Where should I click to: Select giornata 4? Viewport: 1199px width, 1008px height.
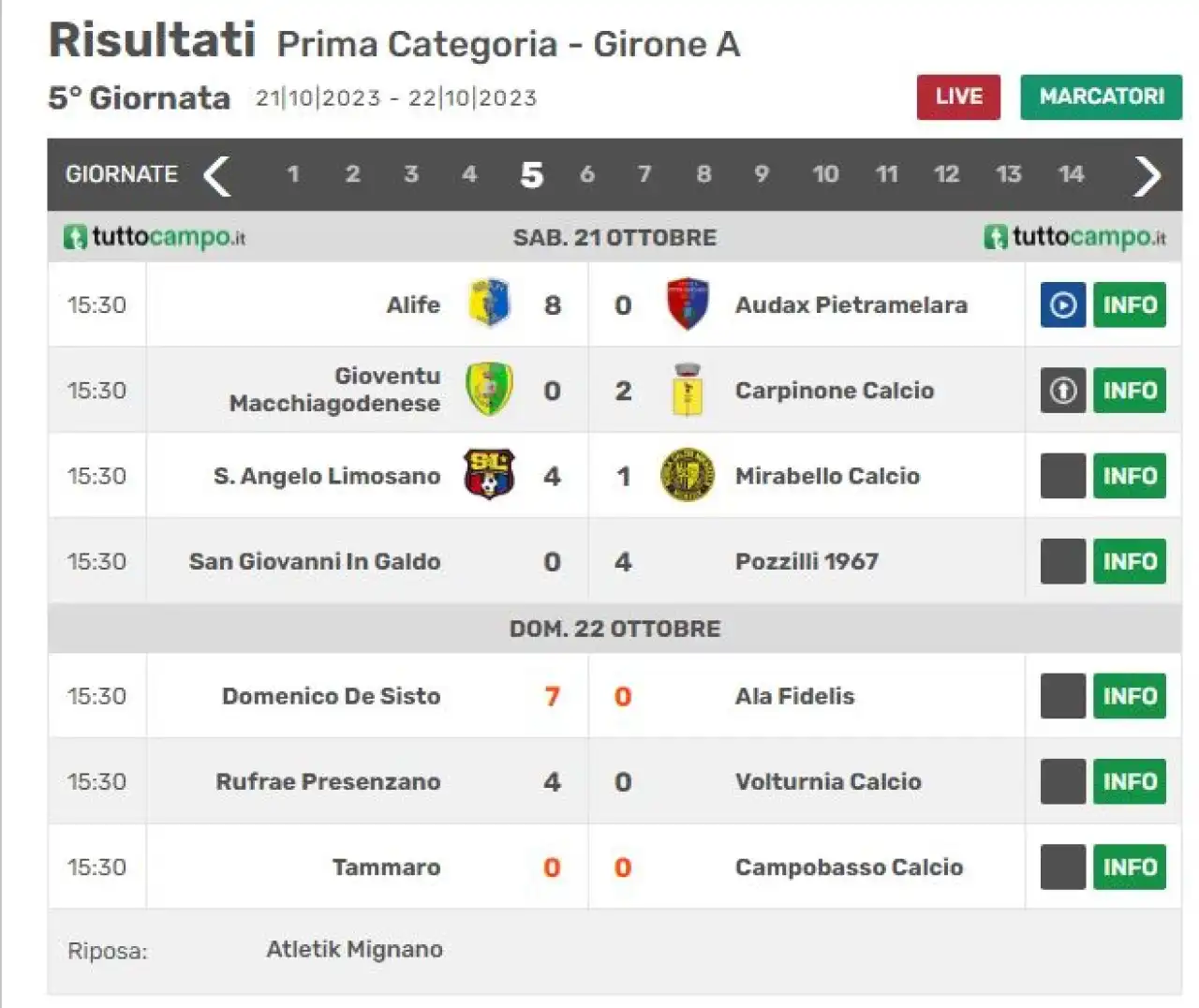point(469,174)
